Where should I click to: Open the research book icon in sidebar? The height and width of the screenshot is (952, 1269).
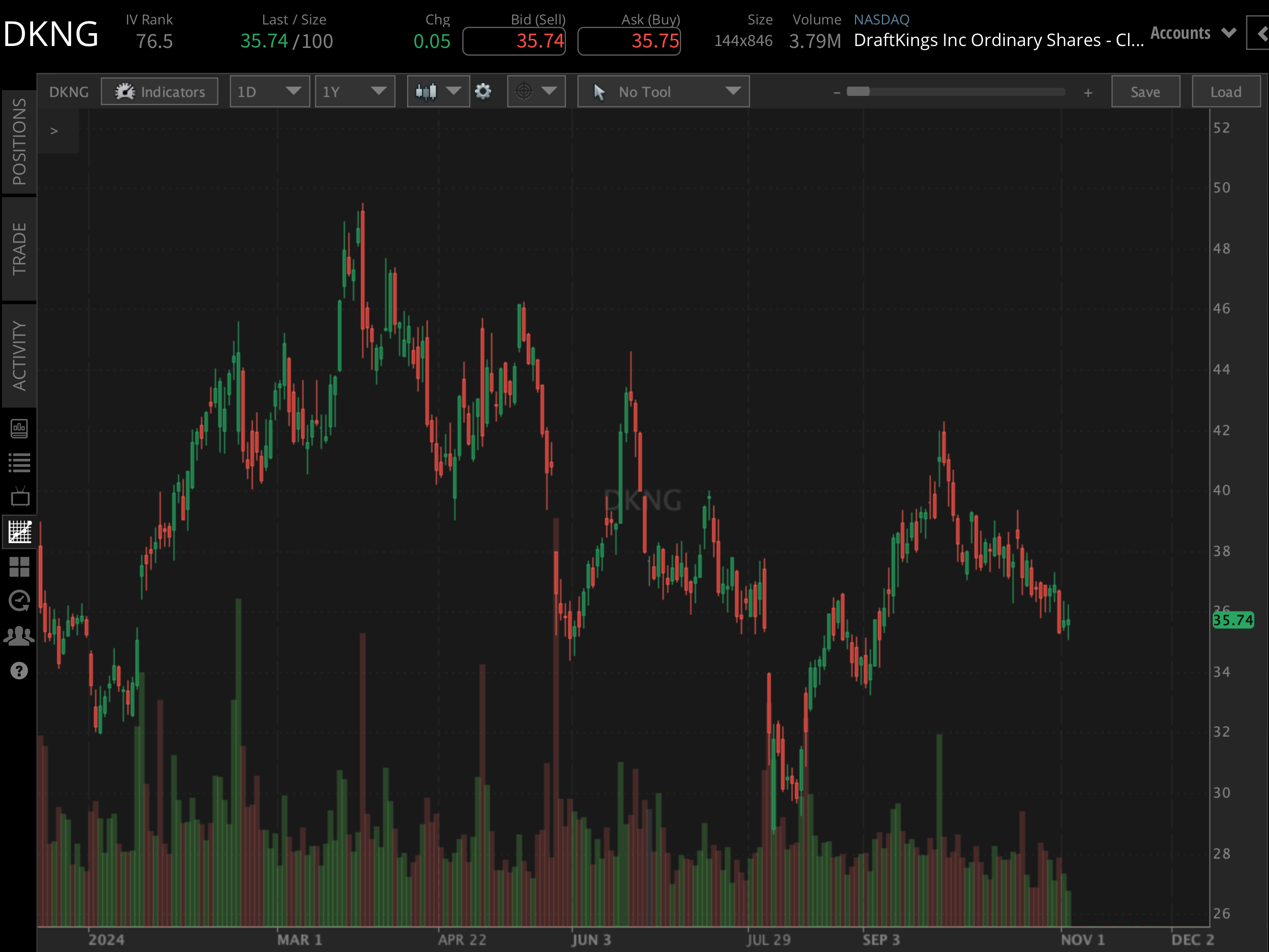19,428
